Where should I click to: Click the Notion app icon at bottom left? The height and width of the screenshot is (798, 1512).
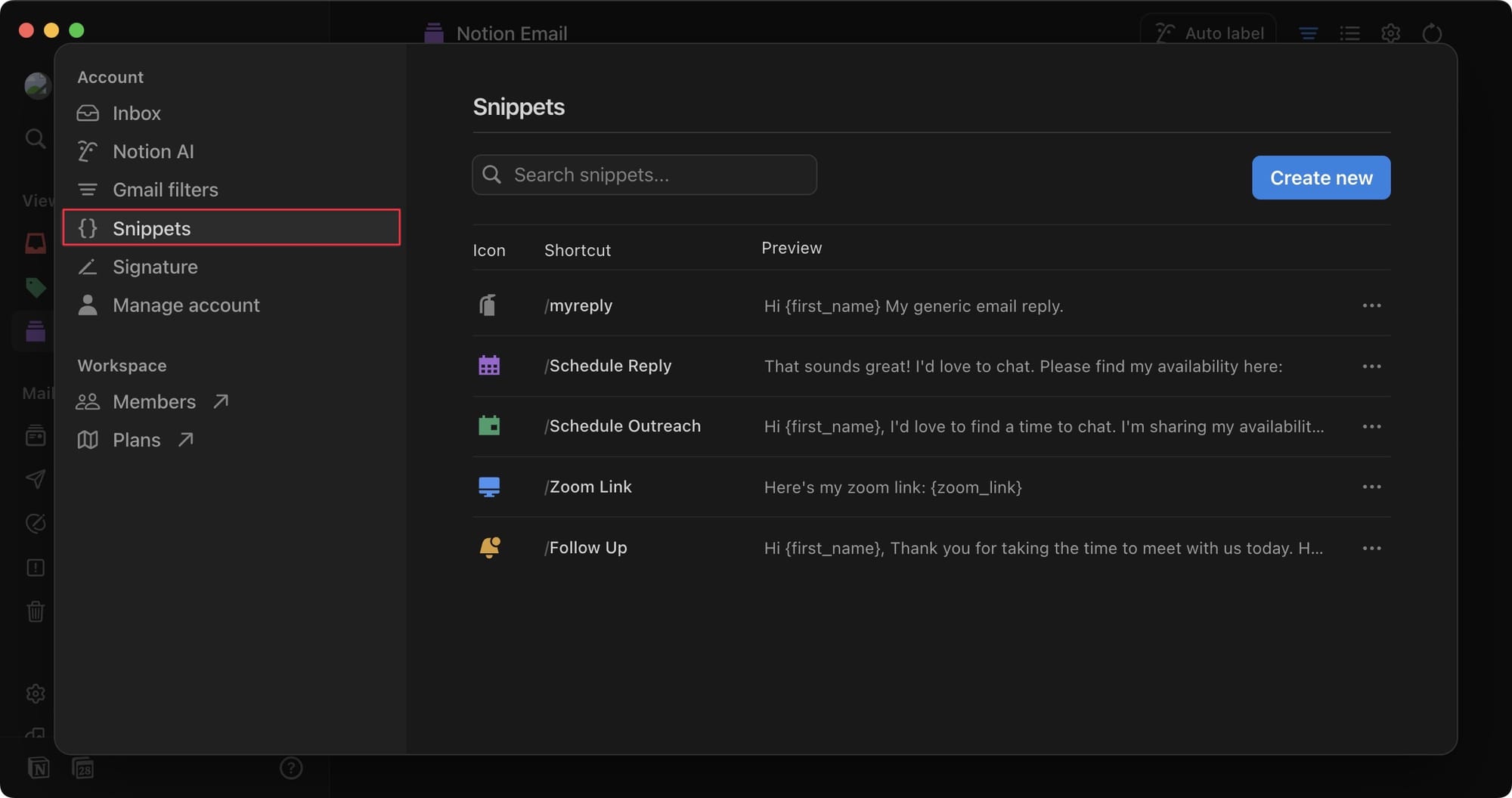(x=38, y=768)
